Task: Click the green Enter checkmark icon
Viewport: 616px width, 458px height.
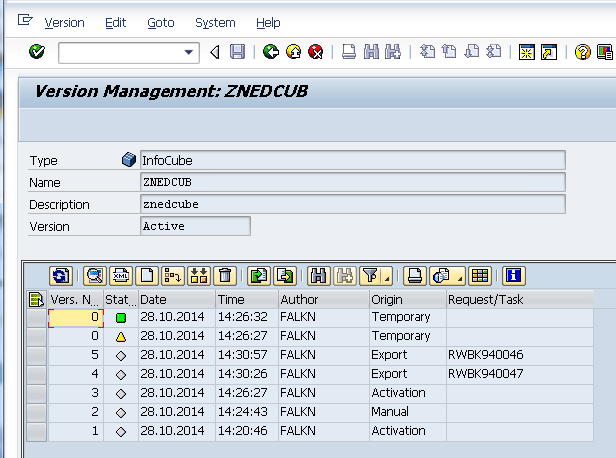Action: [x=37, y=52]
